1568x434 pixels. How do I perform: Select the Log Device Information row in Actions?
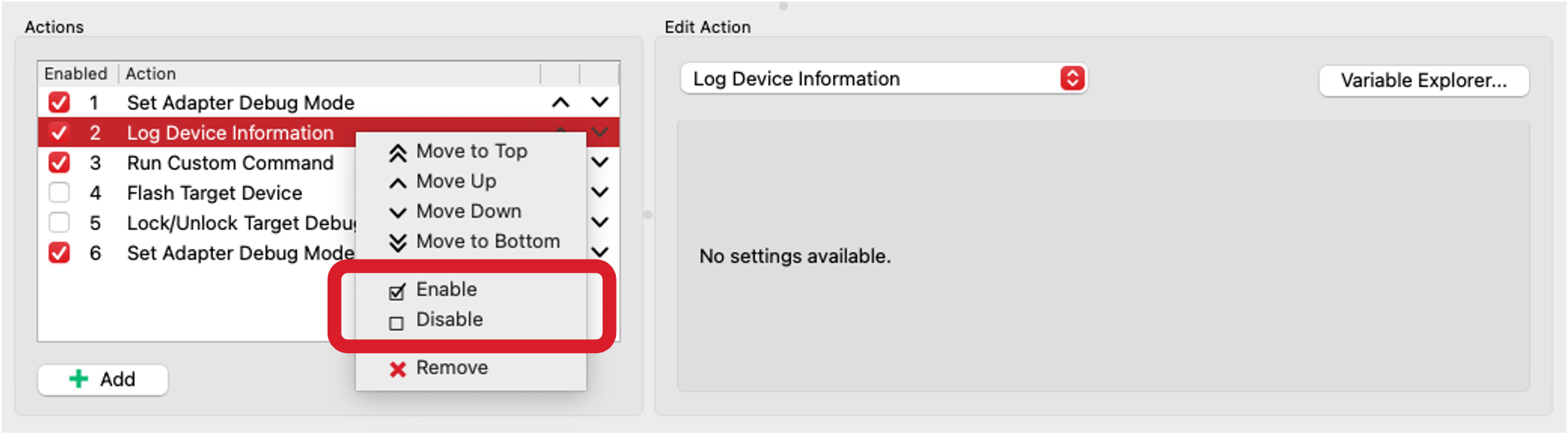(229, 132)
